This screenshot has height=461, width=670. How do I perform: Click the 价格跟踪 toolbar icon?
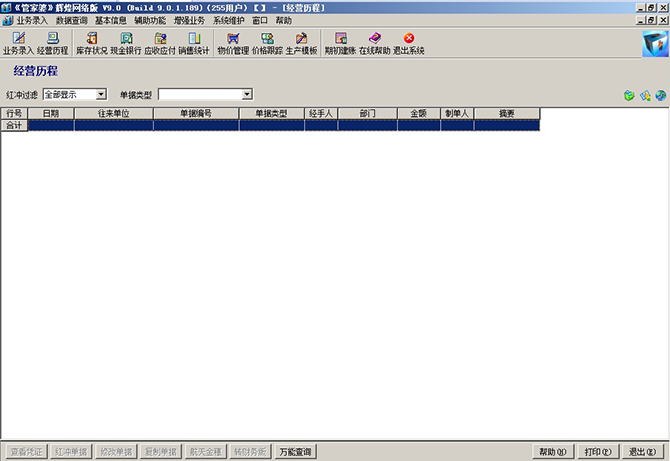click(x=267, y=43)
